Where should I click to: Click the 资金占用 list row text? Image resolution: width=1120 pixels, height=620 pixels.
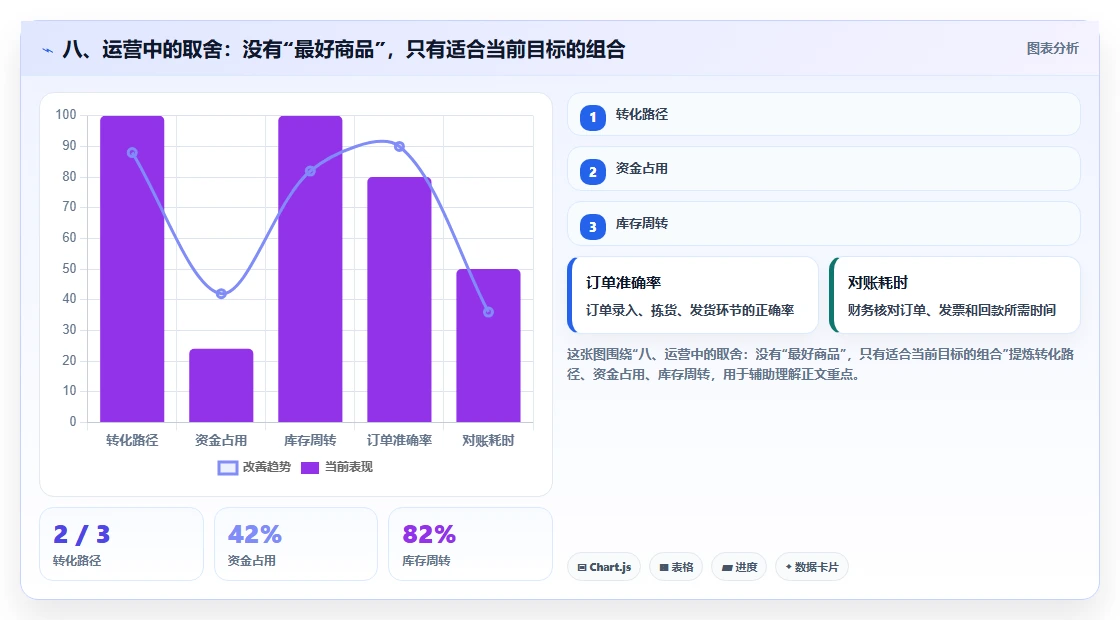[641, 169]
